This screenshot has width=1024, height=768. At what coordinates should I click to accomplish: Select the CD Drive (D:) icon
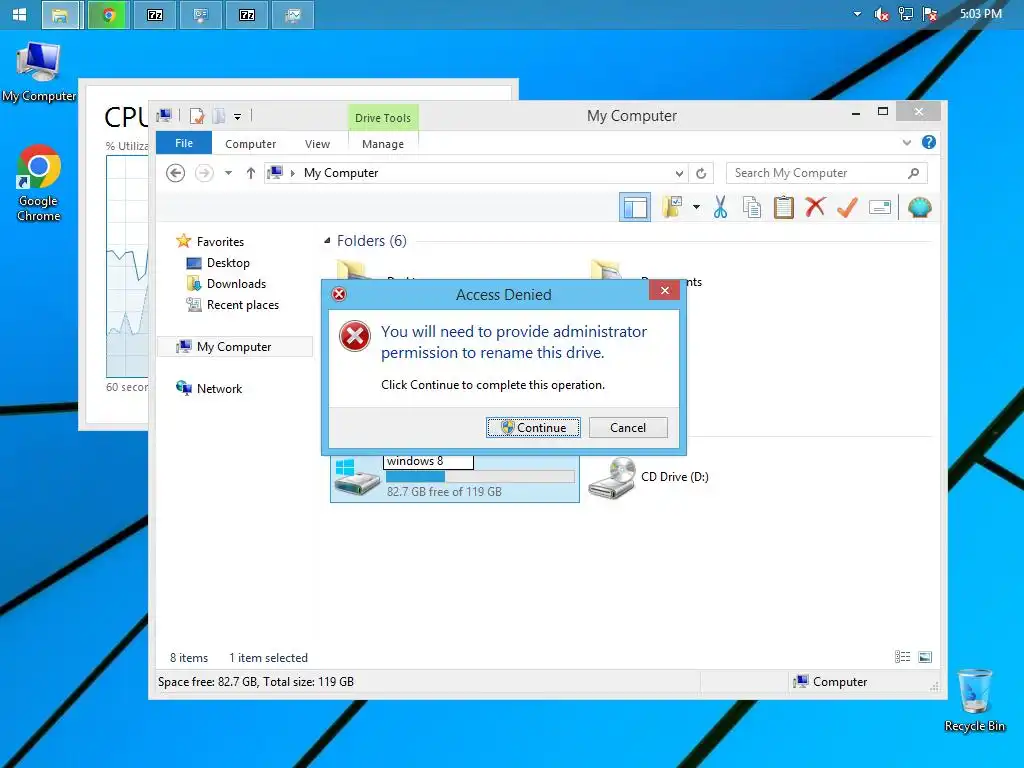[612, 478]
